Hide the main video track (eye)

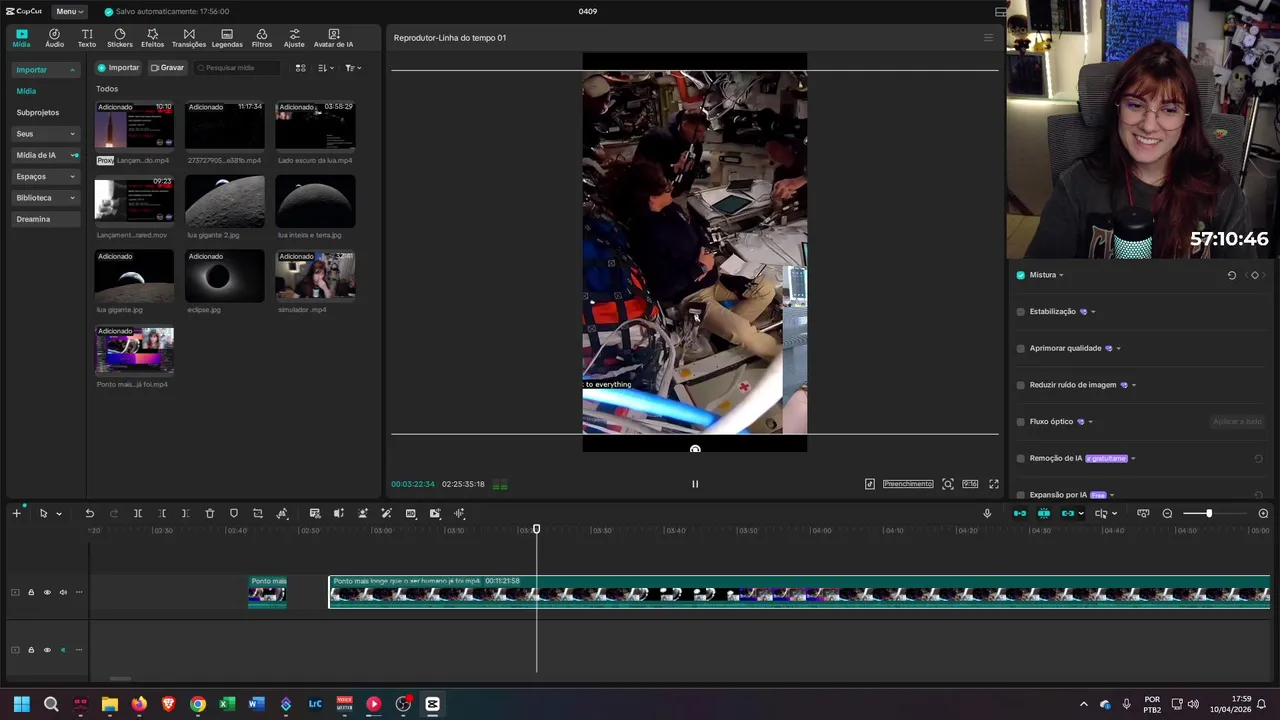click(47, 592)
